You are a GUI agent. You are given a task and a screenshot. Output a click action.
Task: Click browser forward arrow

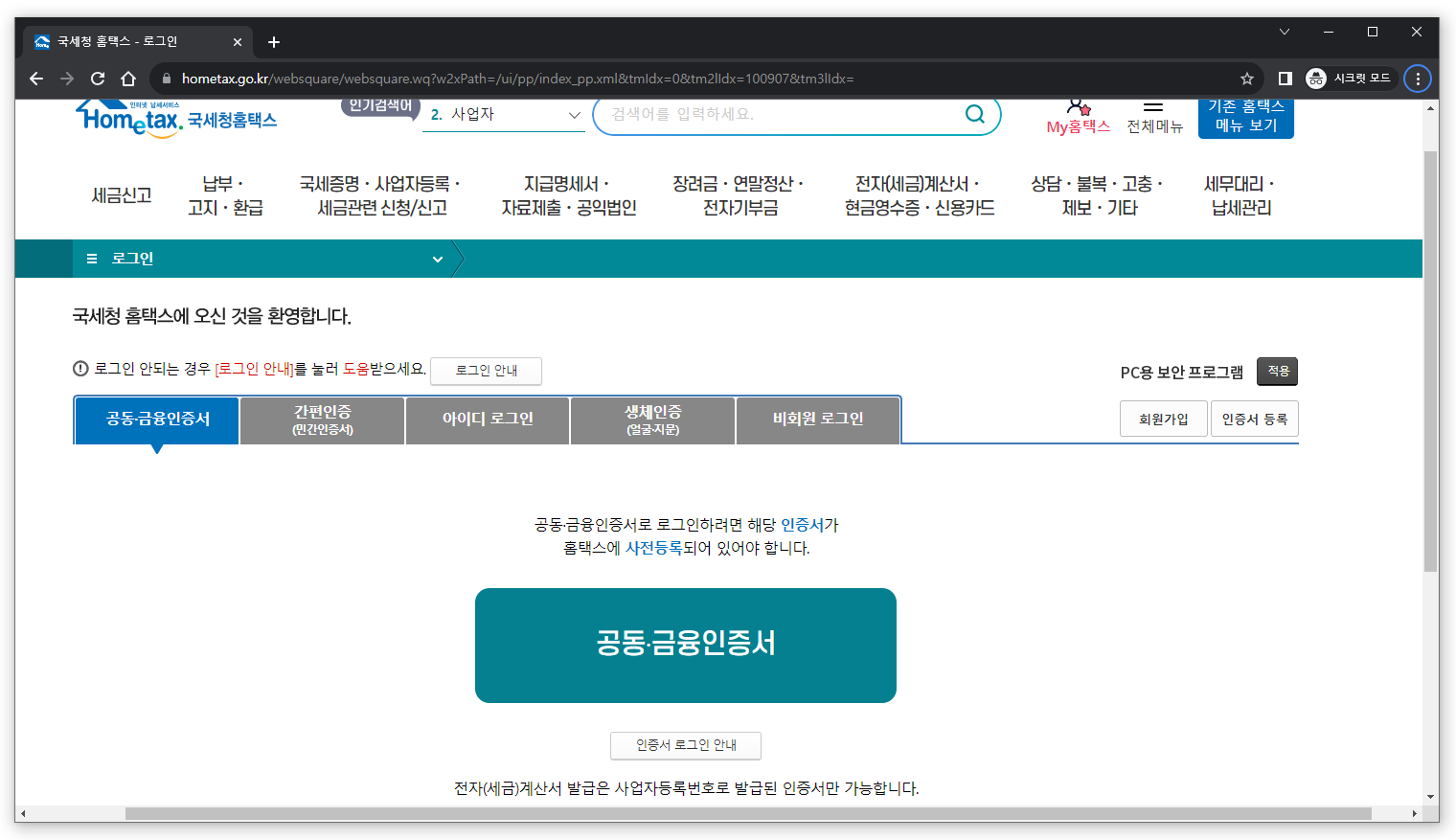pos(67,79)
